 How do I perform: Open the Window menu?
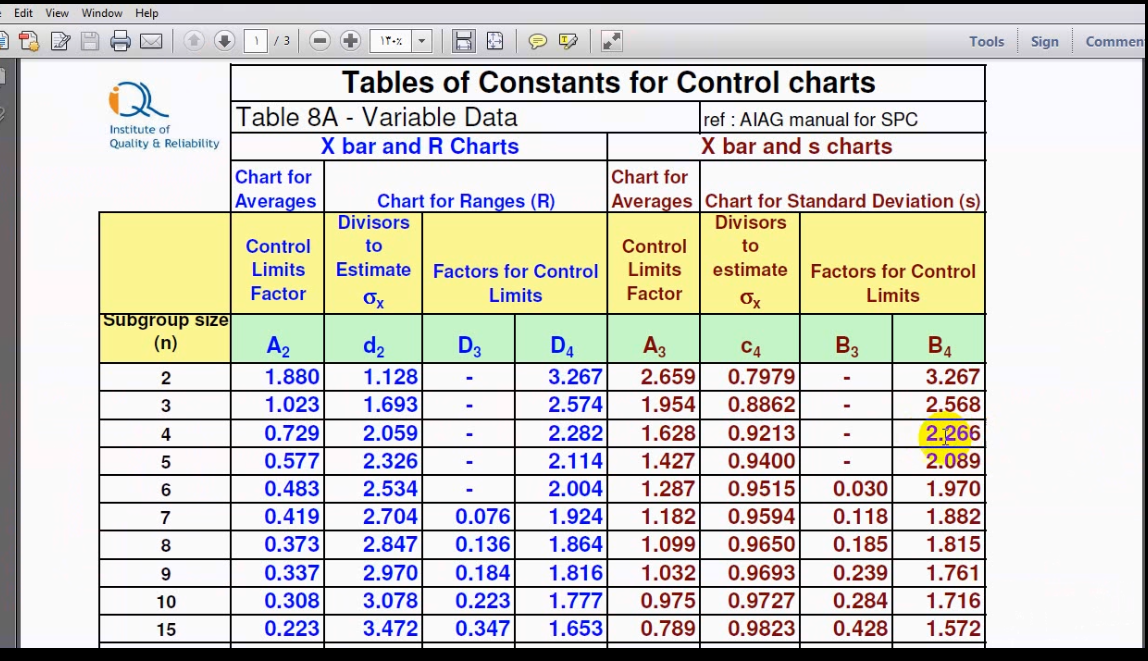pyautogui.click(x=102, y=13)
